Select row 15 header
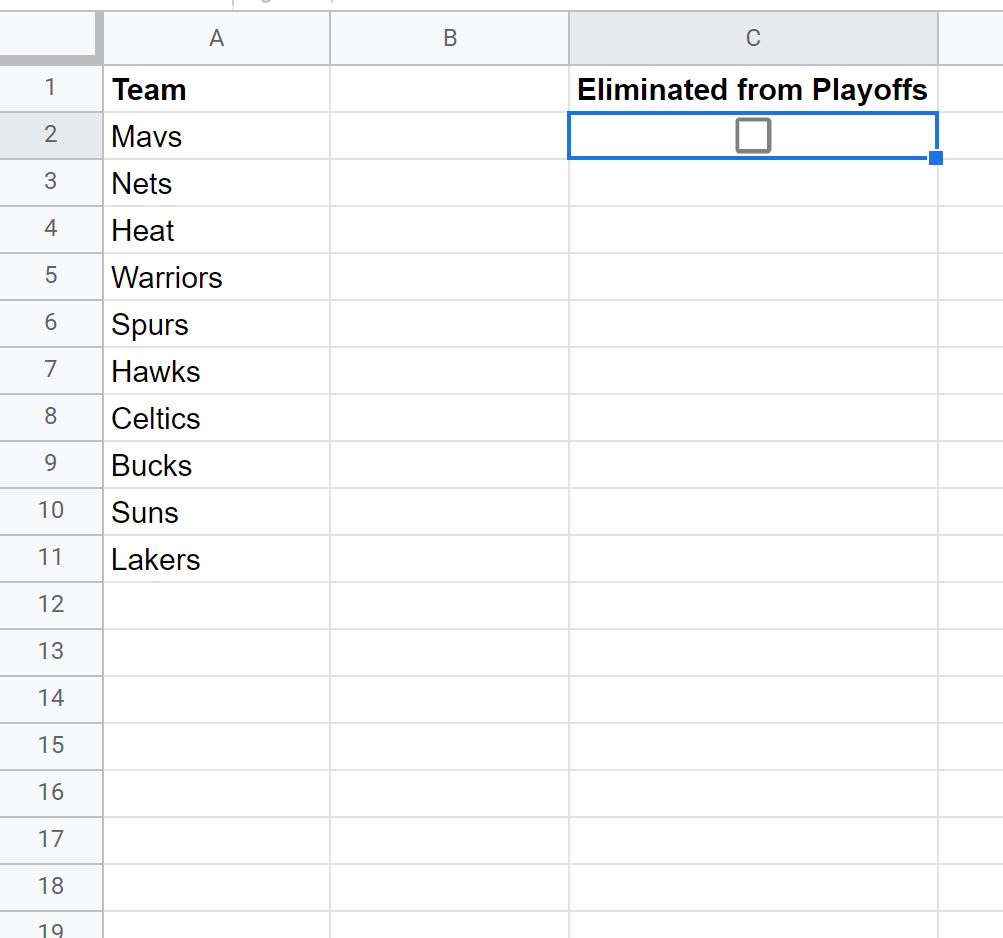The height and width of the screenshot is (938, 1003). pos(51,747)
